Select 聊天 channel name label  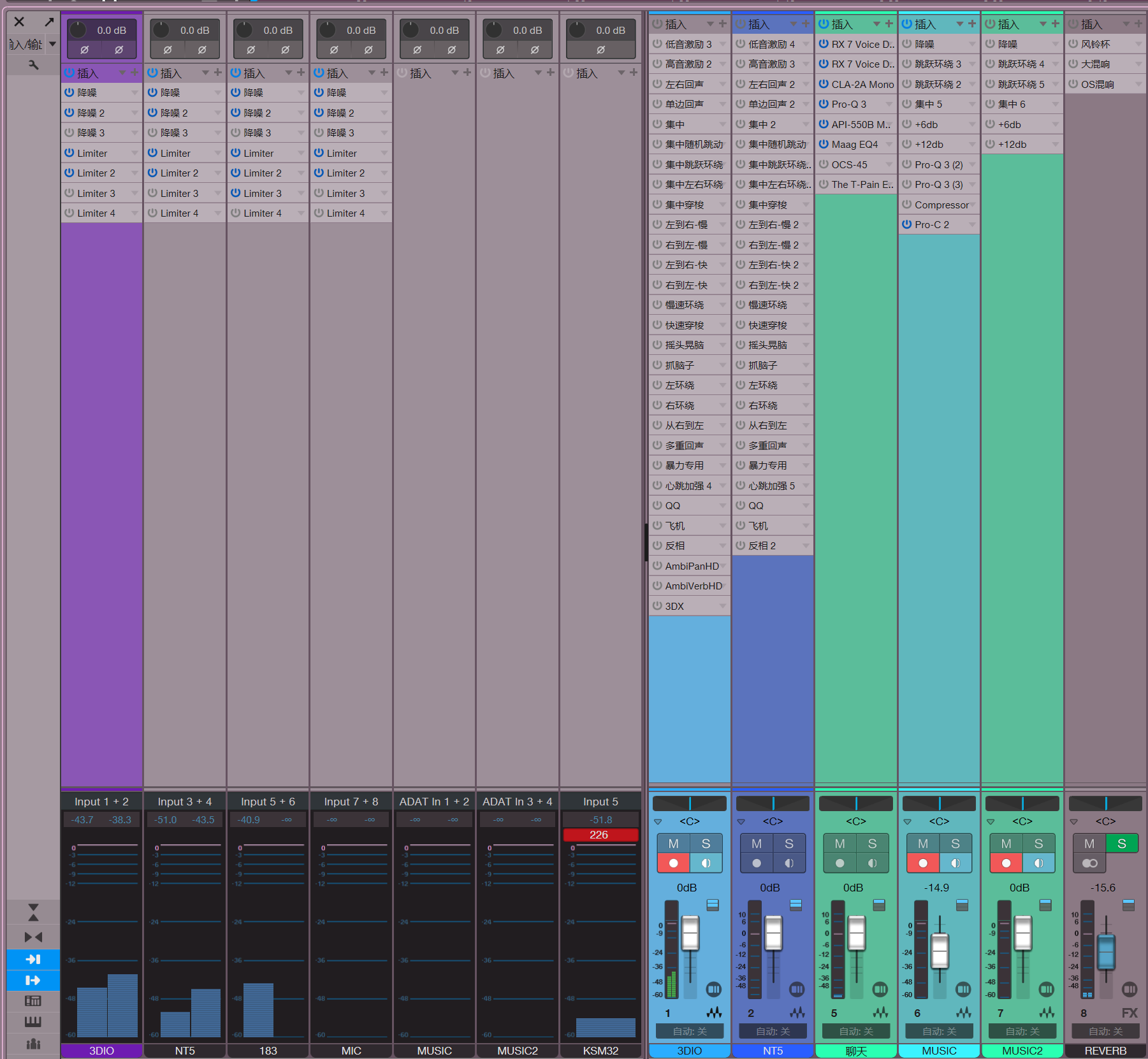(856, 1051)
